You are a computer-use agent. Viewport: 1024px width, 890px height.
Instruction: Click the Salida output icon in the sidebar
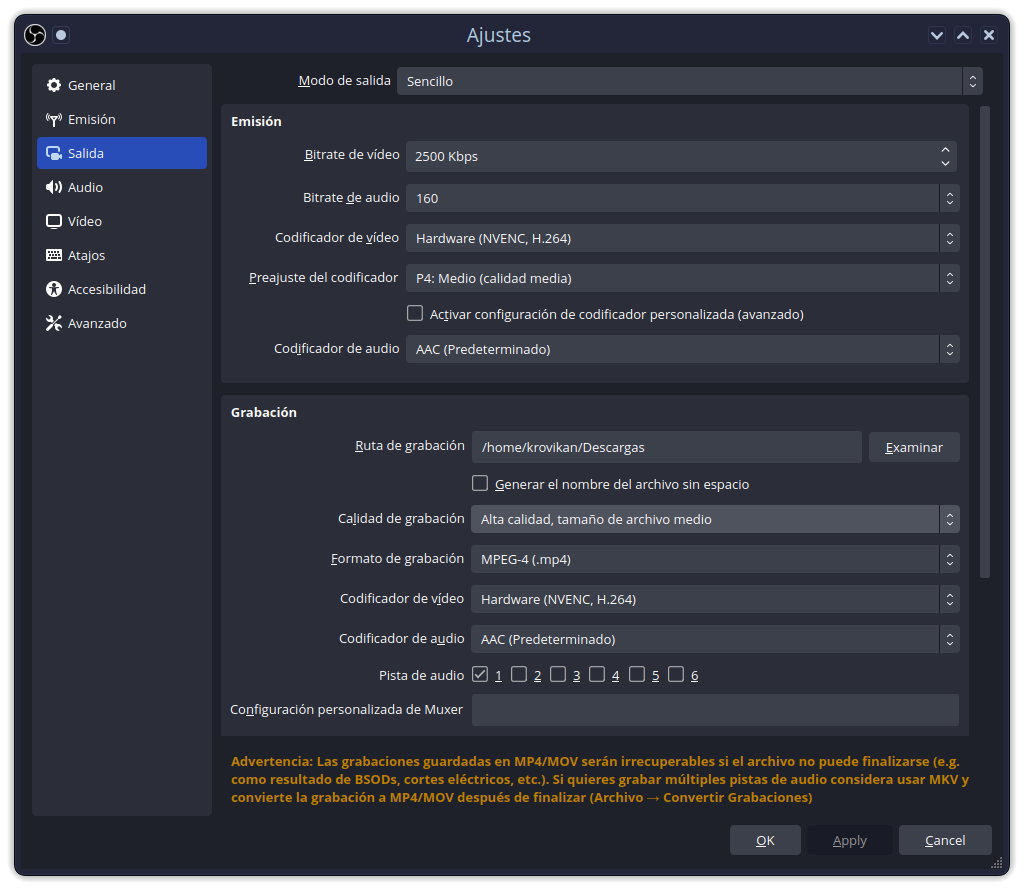tap(53, 153)
